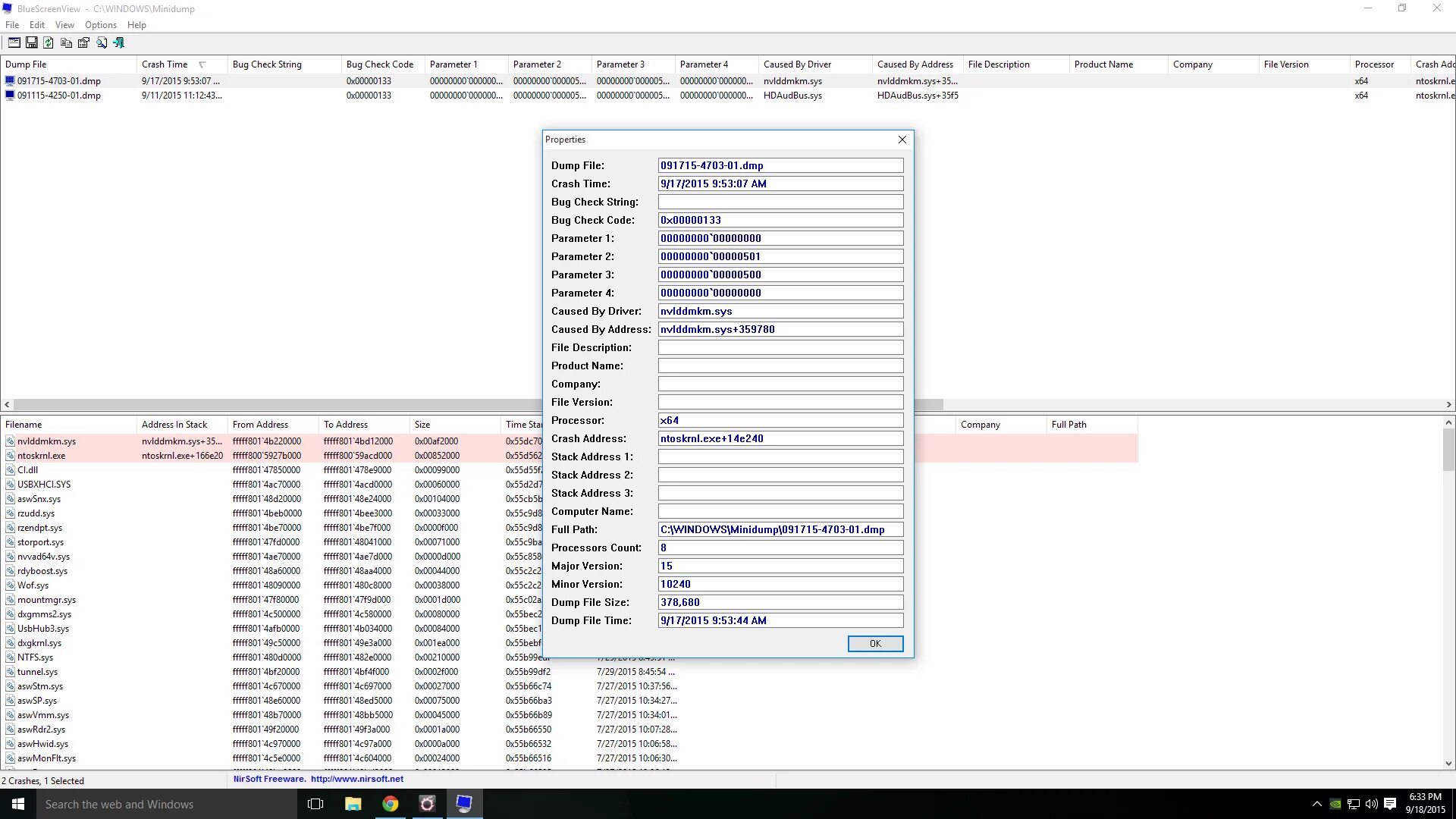Select the File menu in menu bar
This screenshot has height=819, width=1456.
(13, 25)
